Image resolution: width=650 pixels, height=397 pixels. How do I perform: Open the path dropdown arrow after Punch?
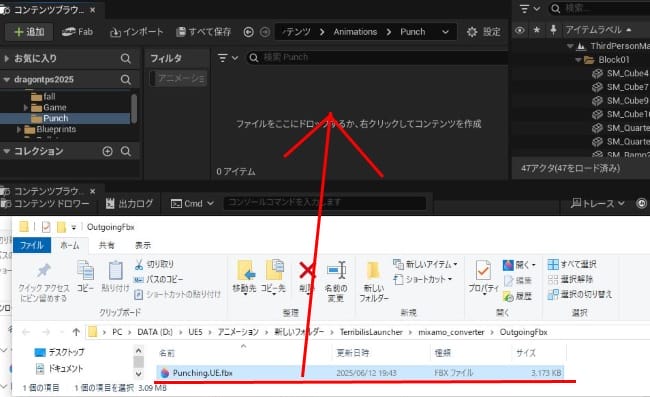[445, 32]
